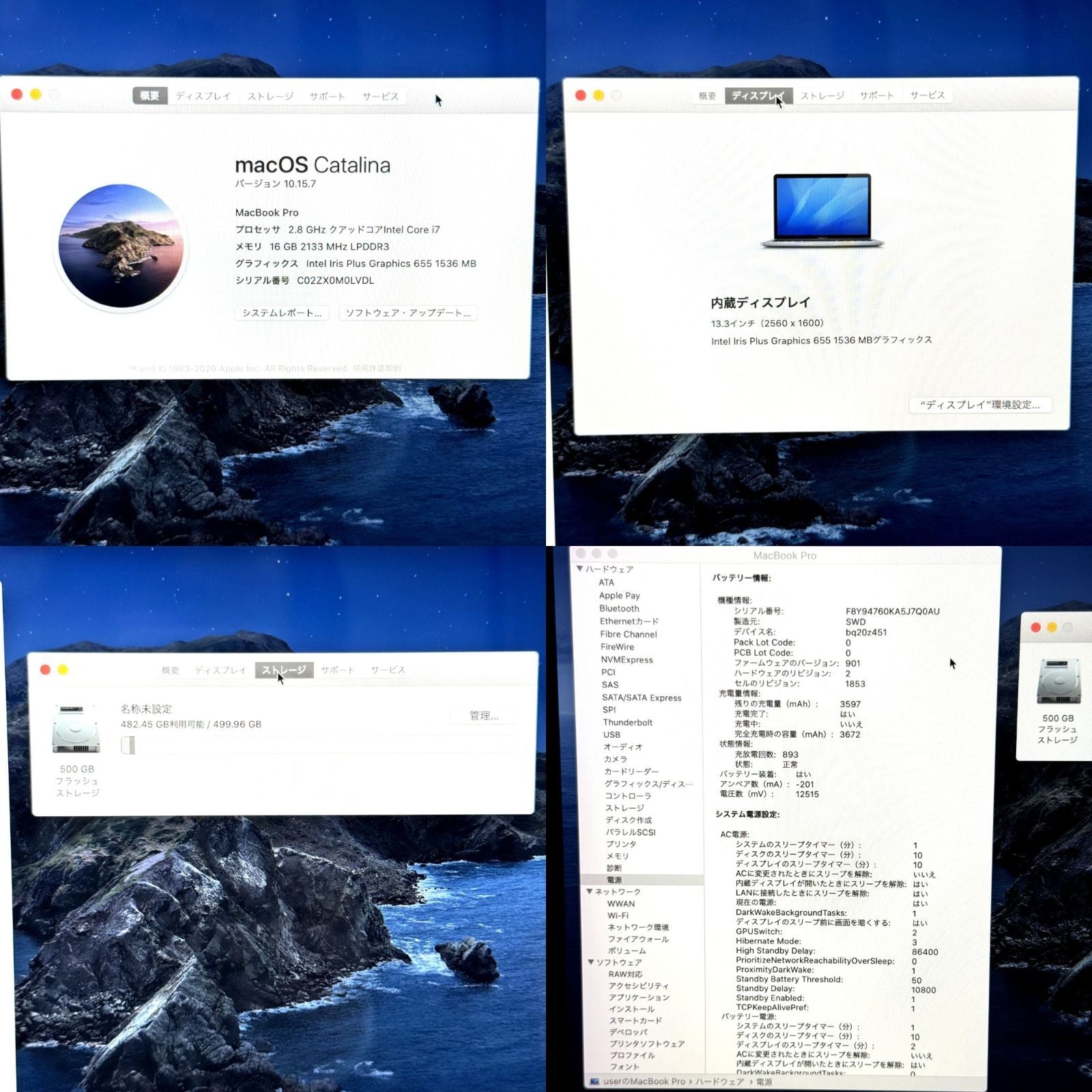Click the 管理... button in the storage window

point(484,715)
